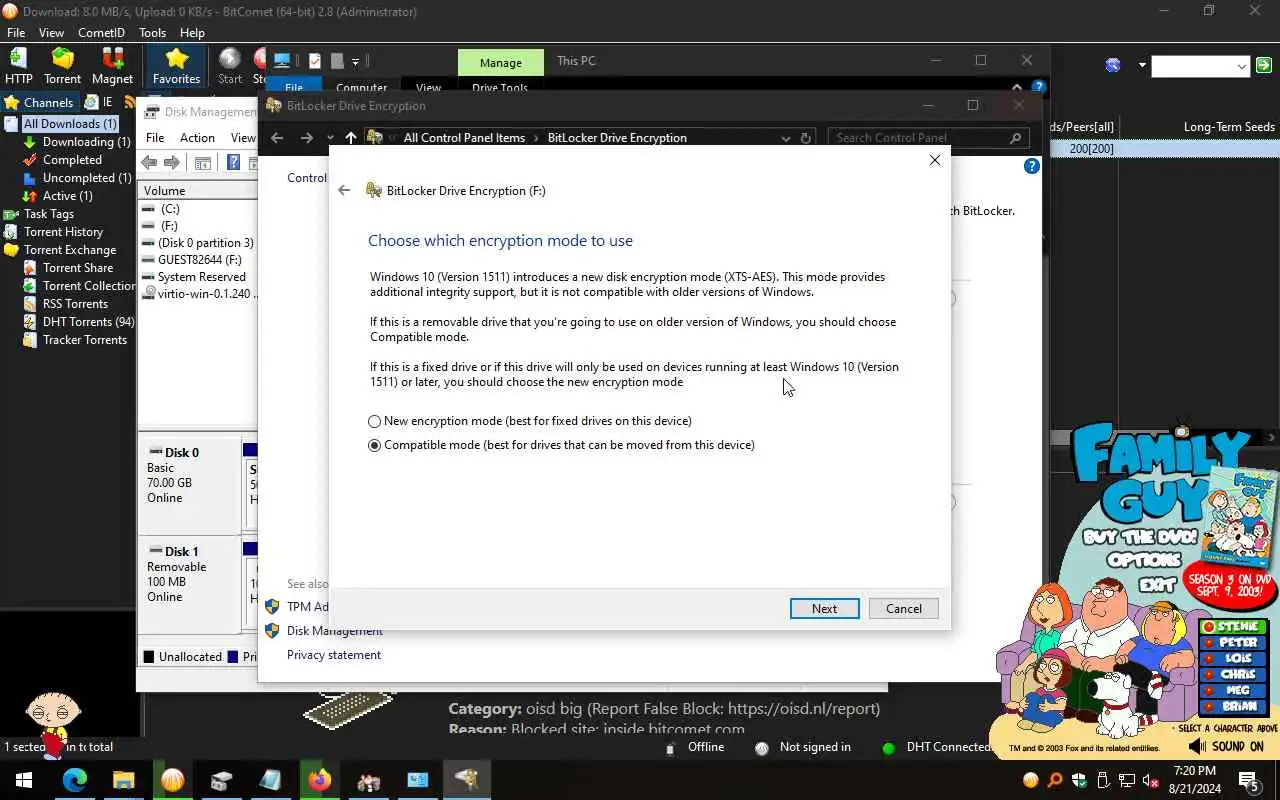
Task: Open Privacy statement link
Action: coord(334,655)
